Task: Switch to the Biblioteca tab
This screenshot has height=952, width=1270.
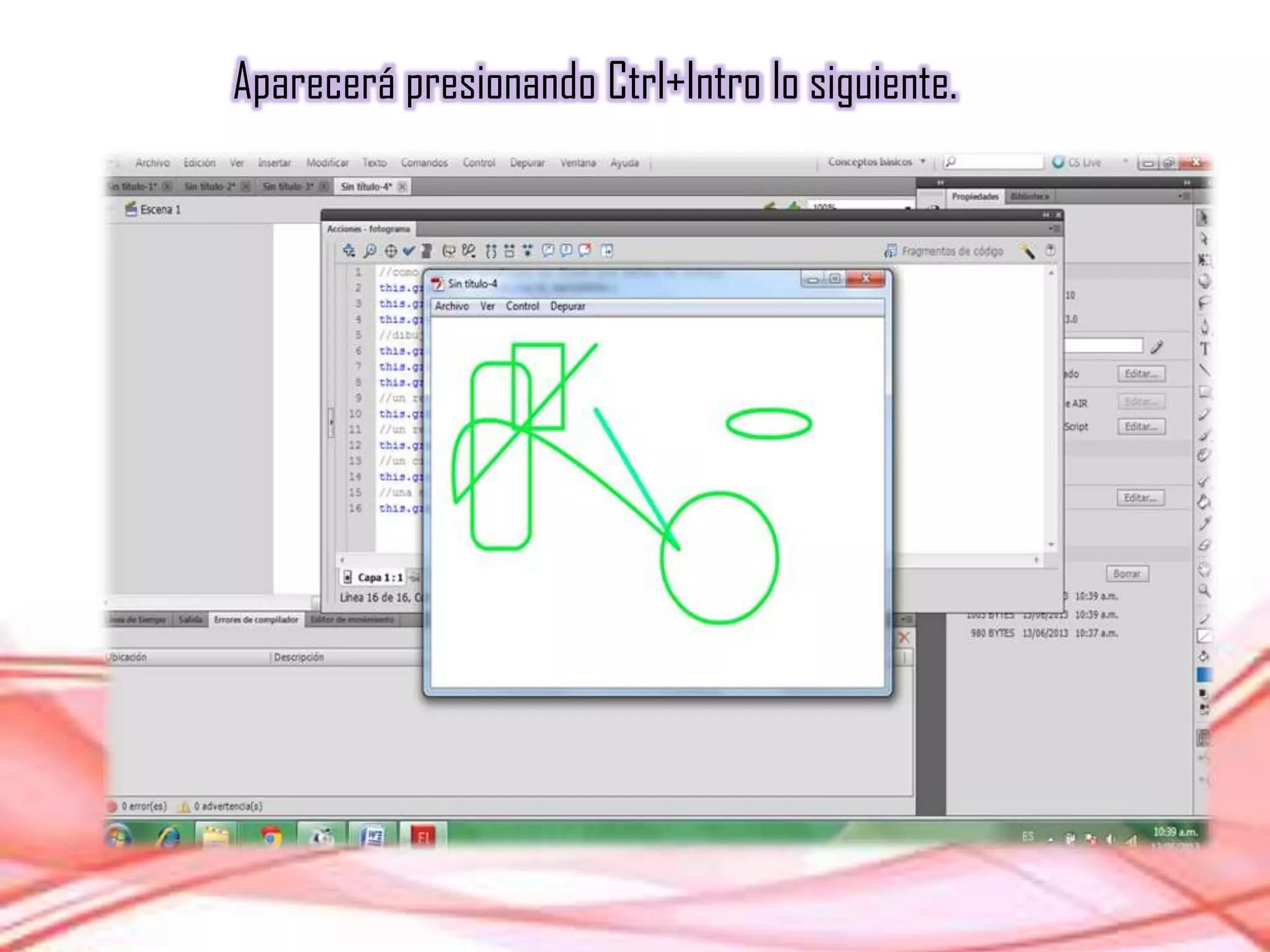Action: click(x=1029, y=196)
